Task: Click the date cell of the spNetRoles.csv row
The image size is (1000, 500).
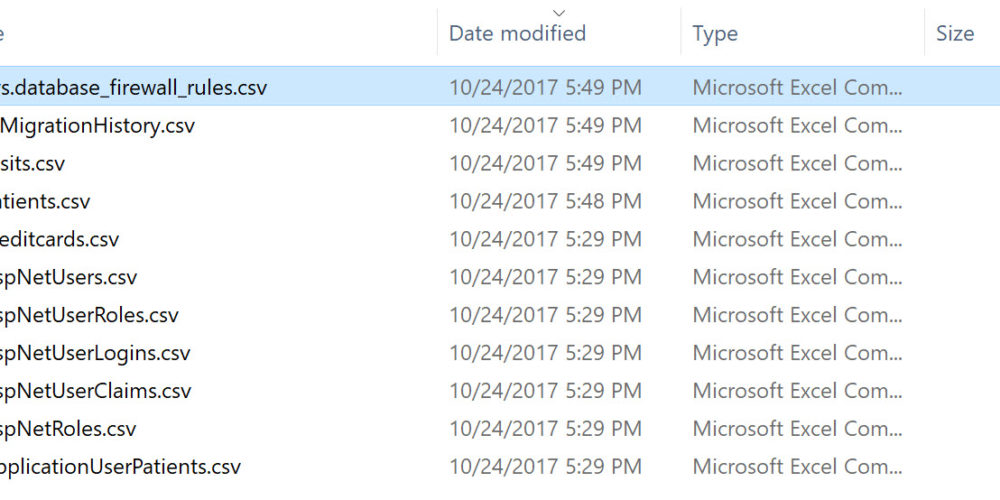Action: click(545, 430)
